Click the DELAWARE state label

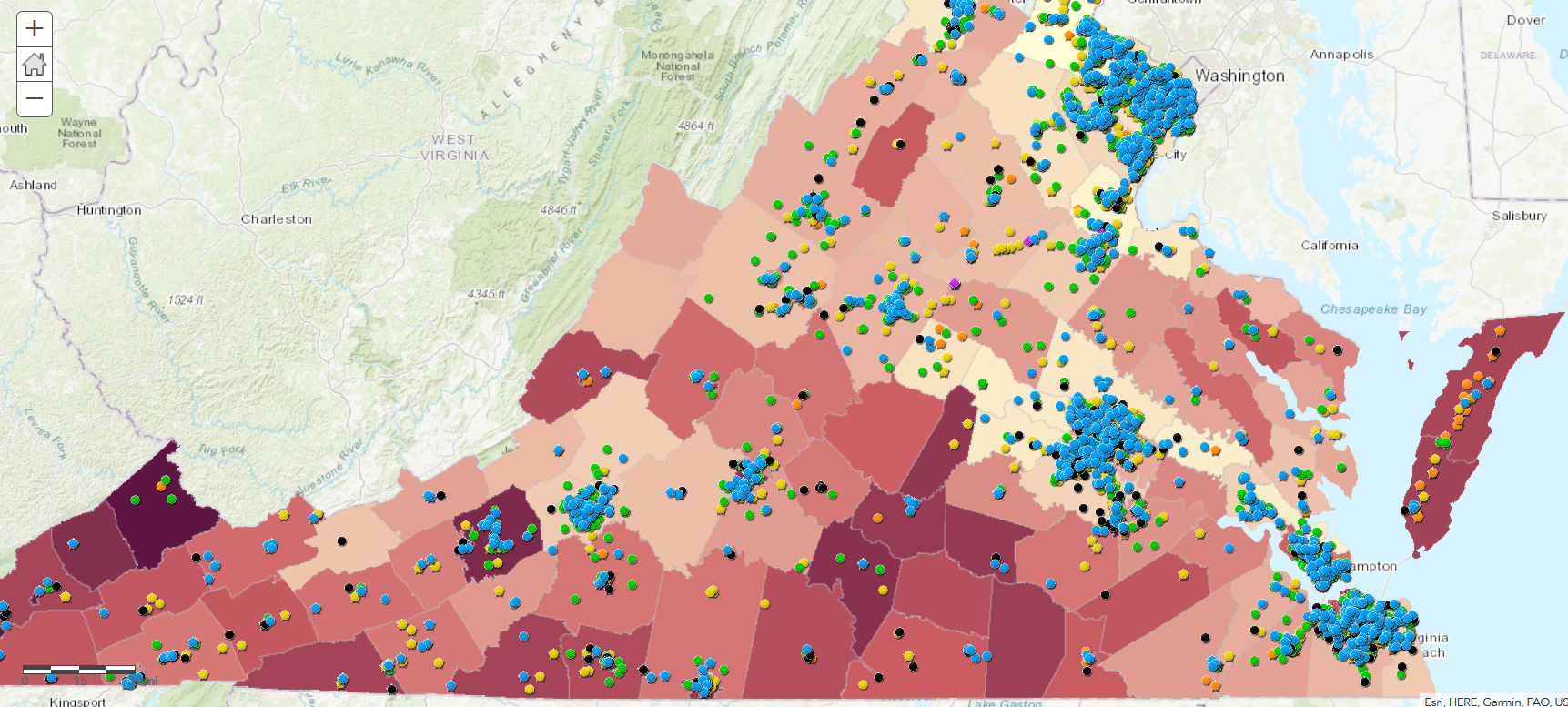click(x=1507, y=56)
